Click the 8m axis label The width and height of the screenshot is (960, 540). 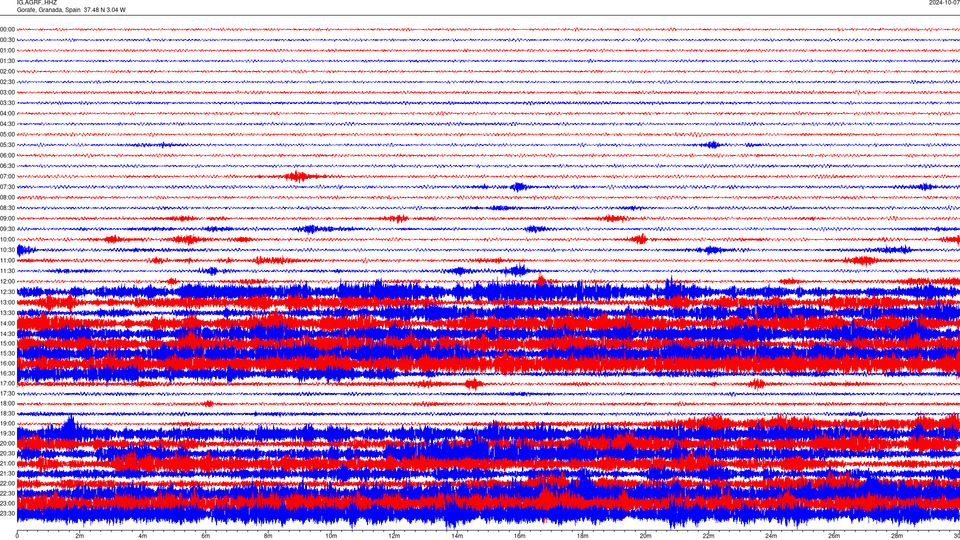268,536
